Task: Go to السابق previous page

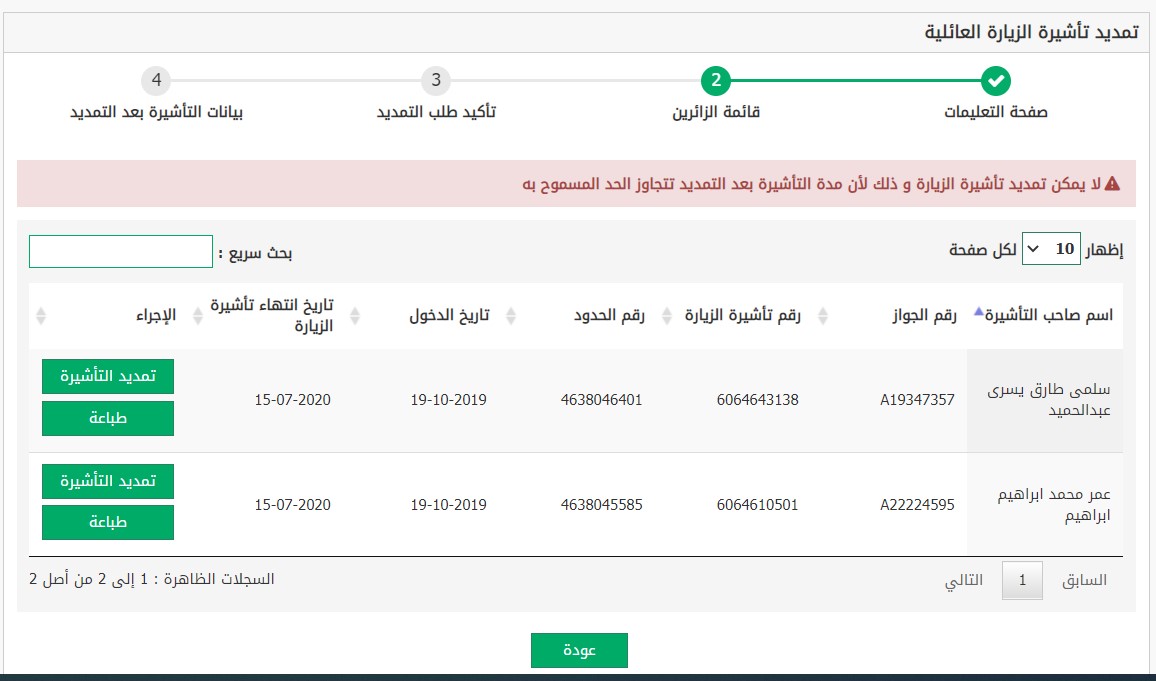Action: coord(1084,580)
